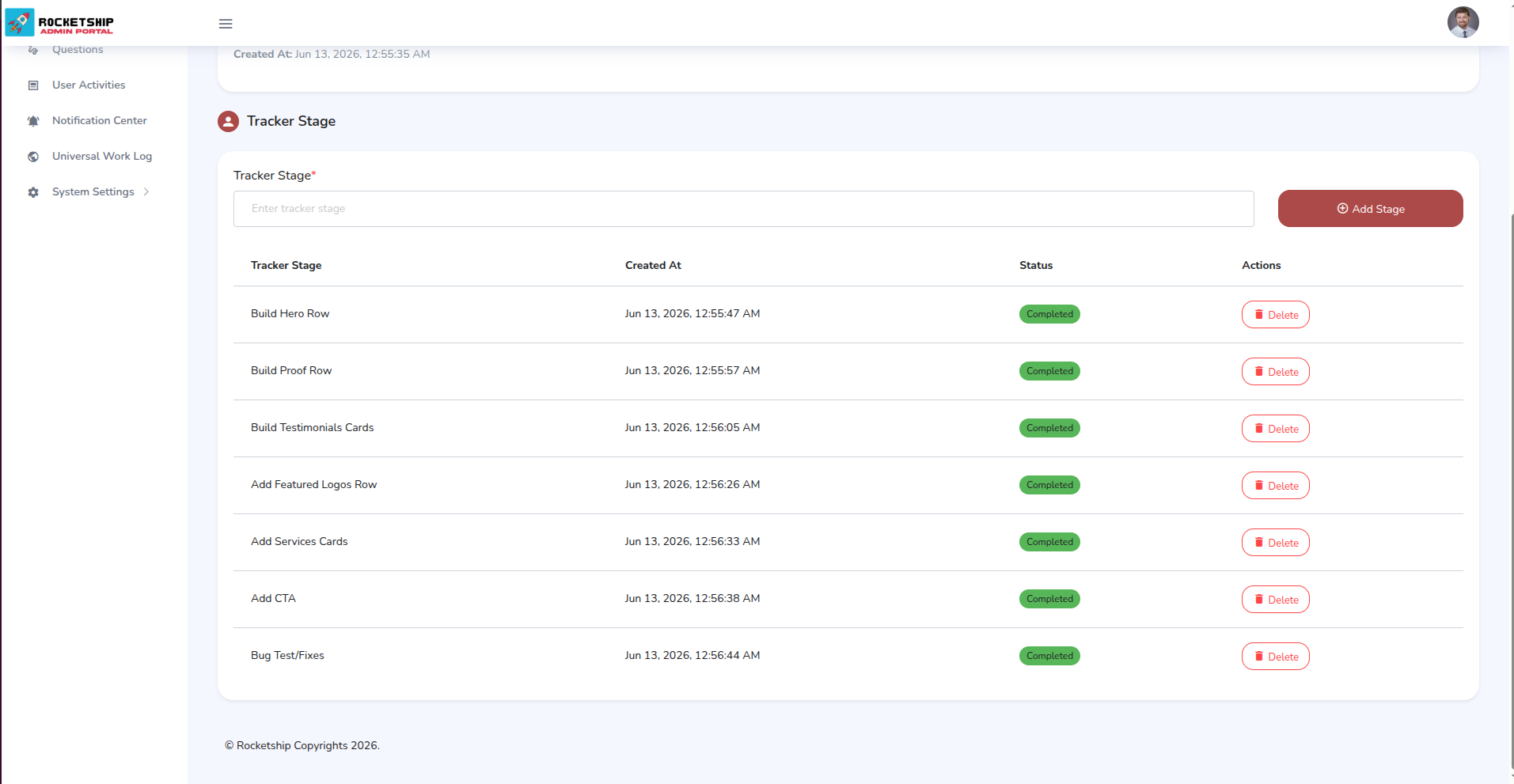1514x784 pixels.
Task: Open System Settings in the sidebar
Action: (93, 191)
